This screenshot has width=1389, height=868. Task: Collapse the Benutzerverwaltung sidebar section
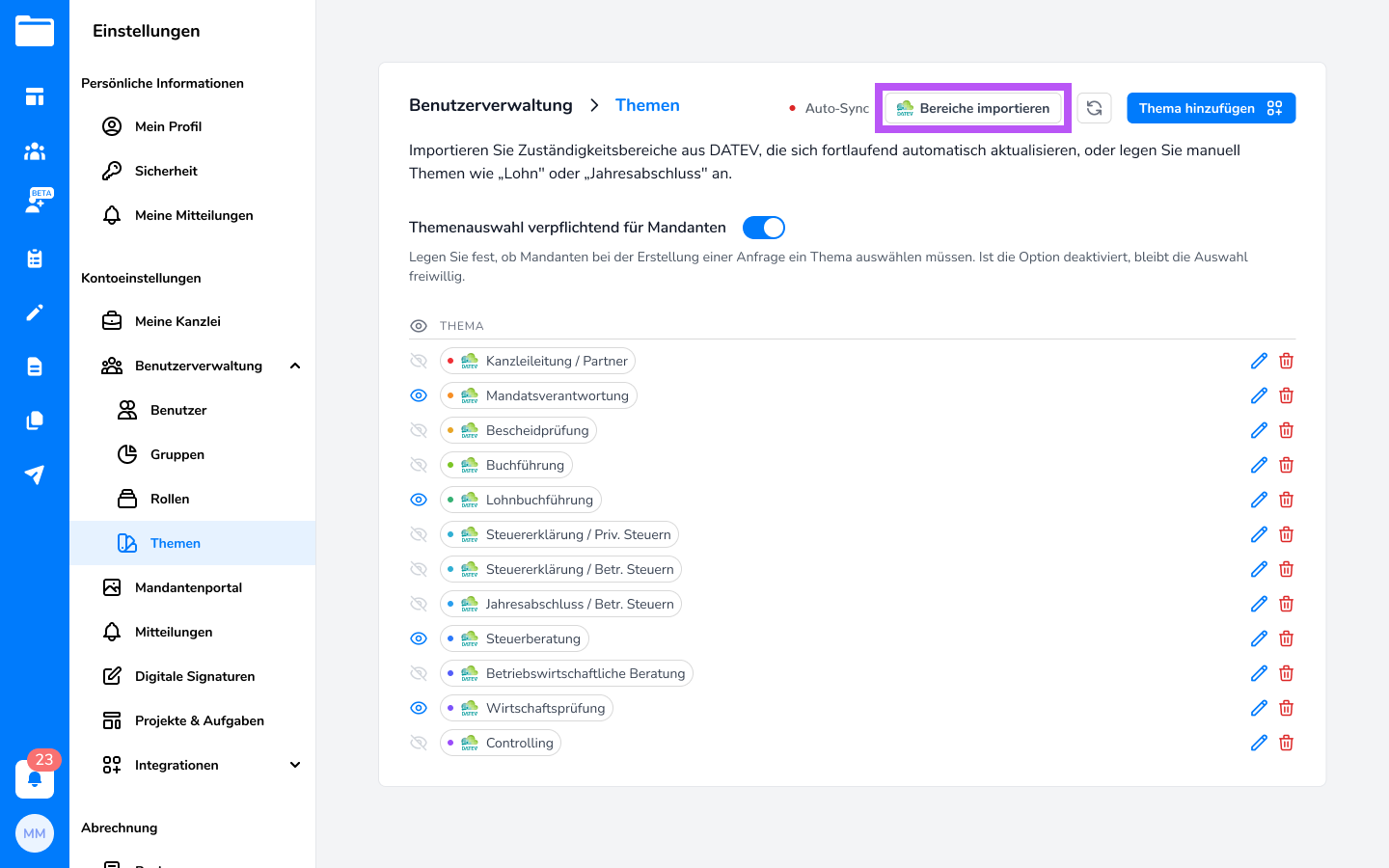tap(295, 366)
